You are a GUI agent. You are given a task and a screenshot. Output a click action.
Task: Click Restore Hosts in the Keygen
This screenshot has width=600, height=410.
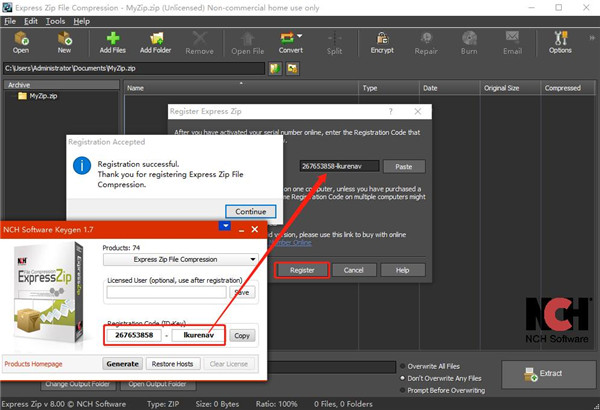[172, 364]
